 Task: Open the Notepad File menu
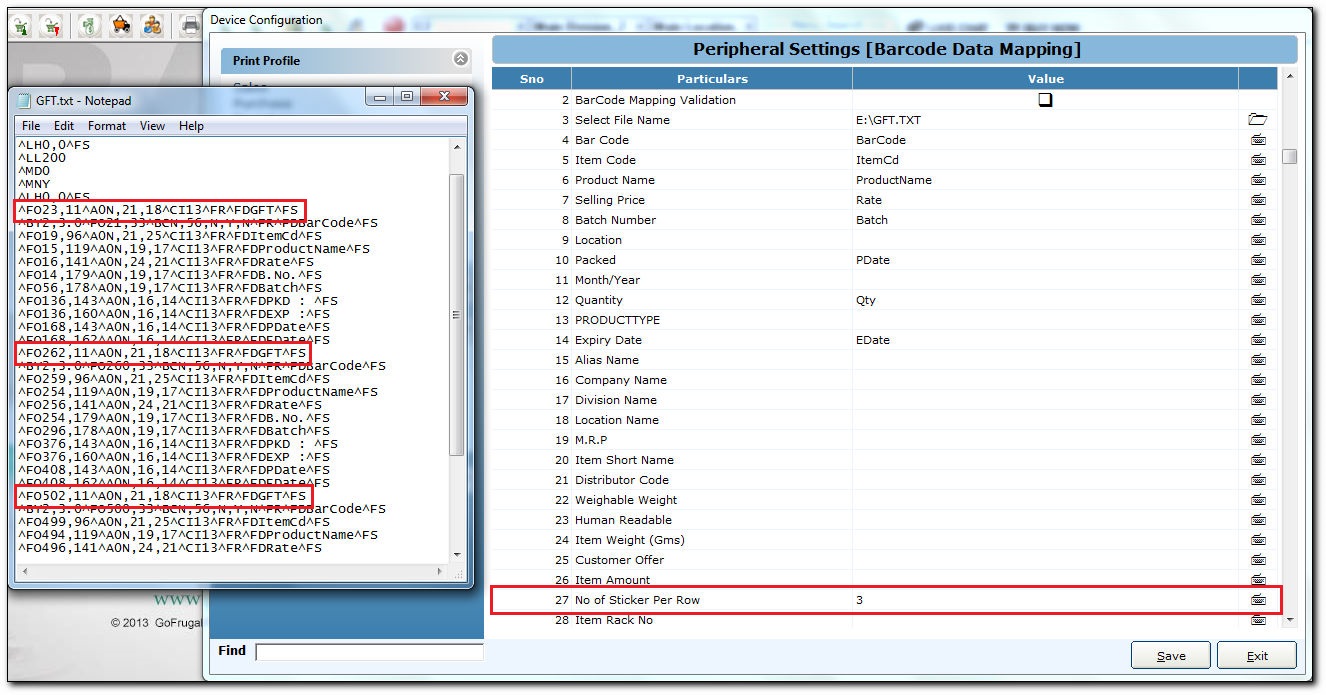[31, 126]
